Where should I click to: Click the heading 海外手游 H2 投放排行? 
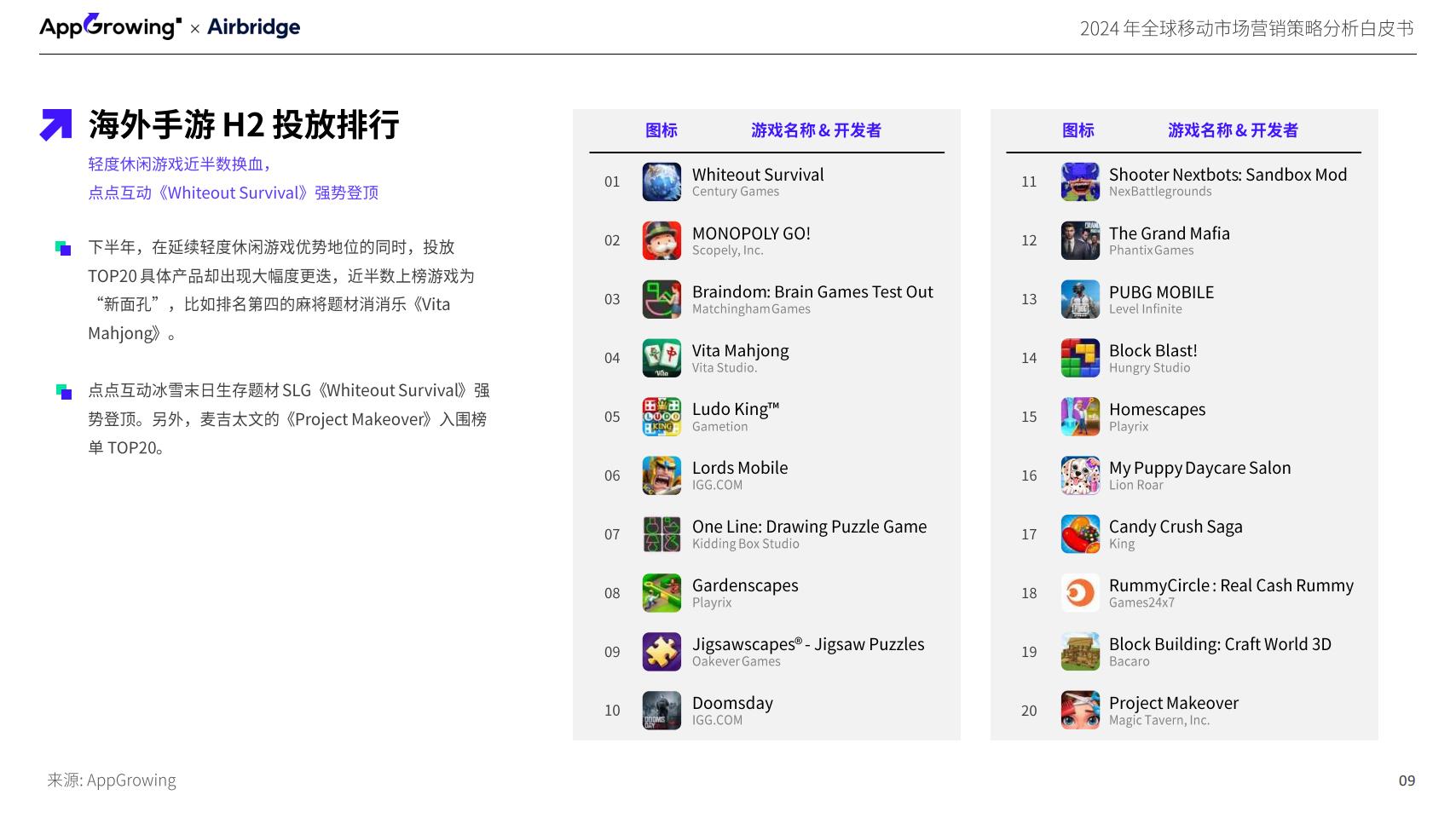[x=244, y=124]
